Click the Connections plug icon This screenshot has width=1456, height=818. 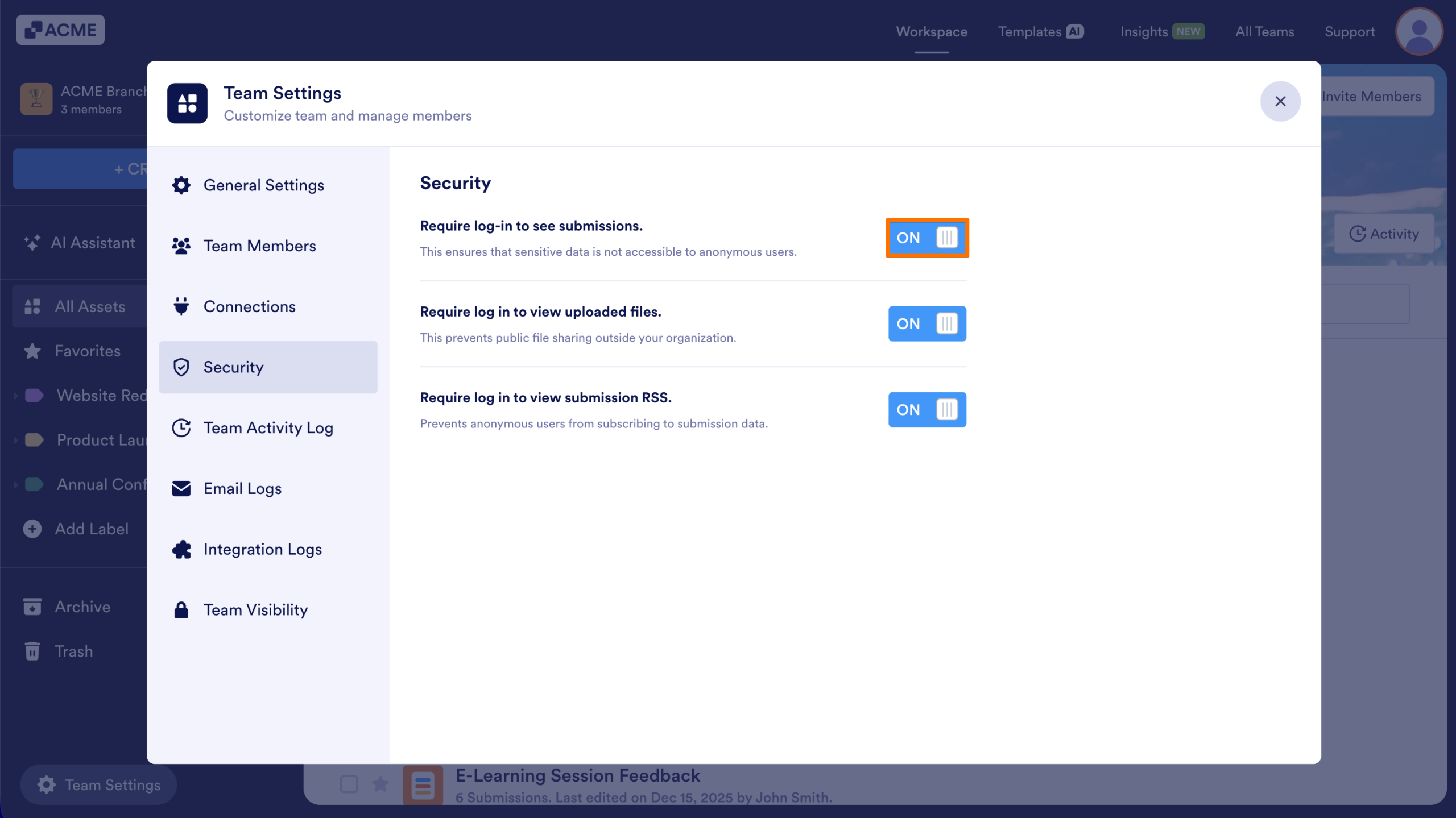pos(181,306)
